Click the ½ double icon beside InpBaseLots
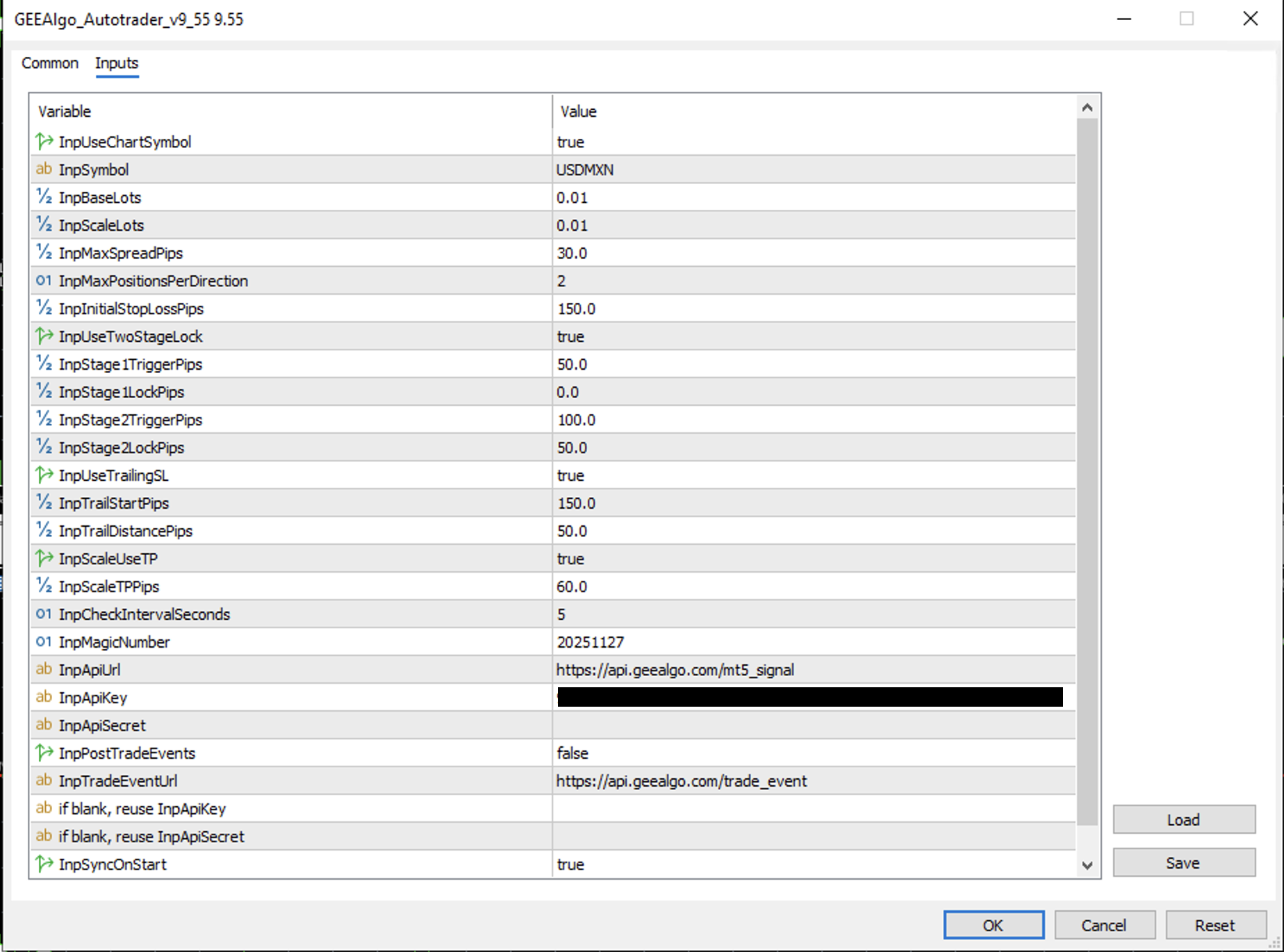The height and width of the screenshot is (952, 1284). pos(44,197)
